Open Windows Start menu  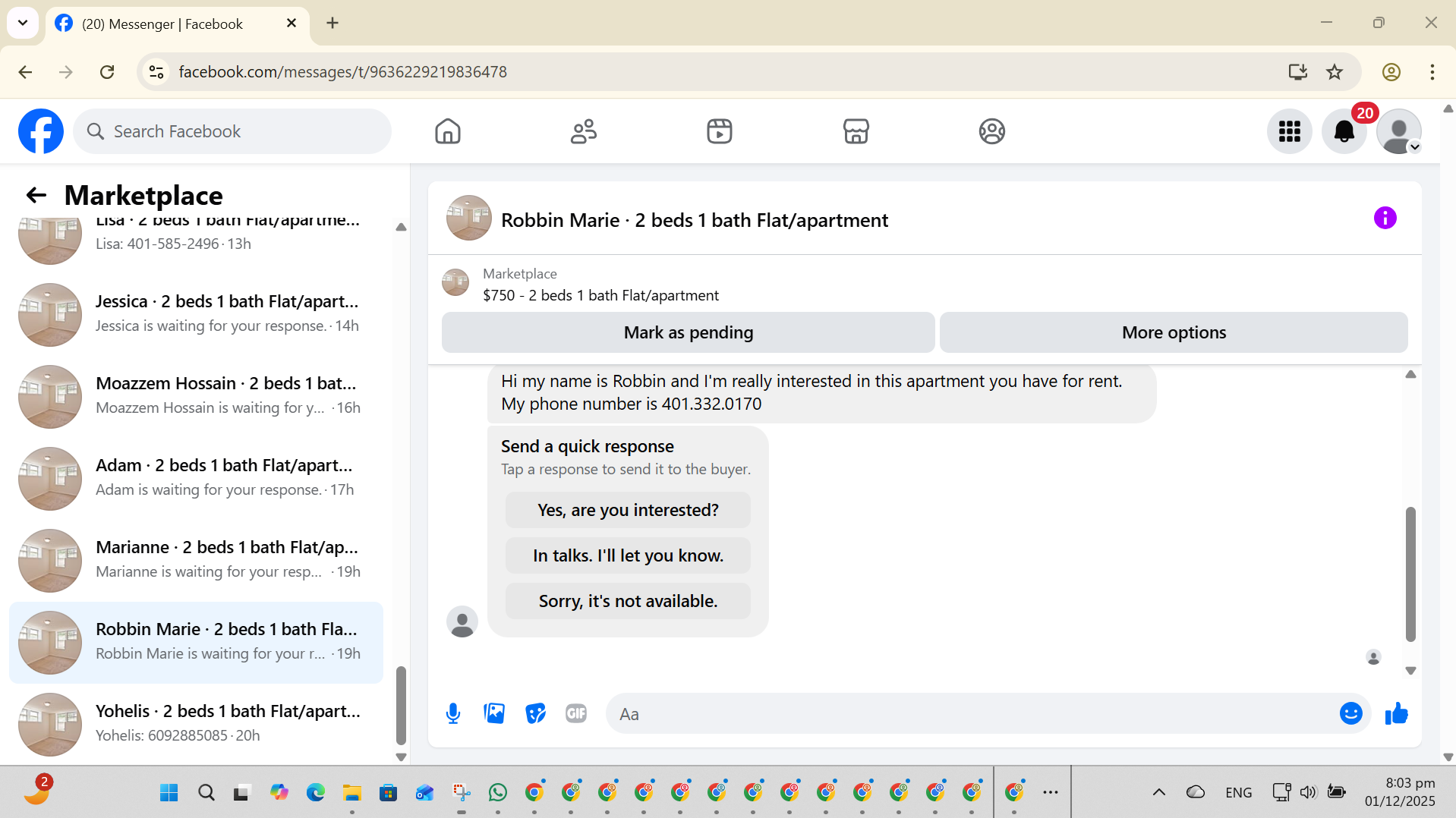click(169, 792)
